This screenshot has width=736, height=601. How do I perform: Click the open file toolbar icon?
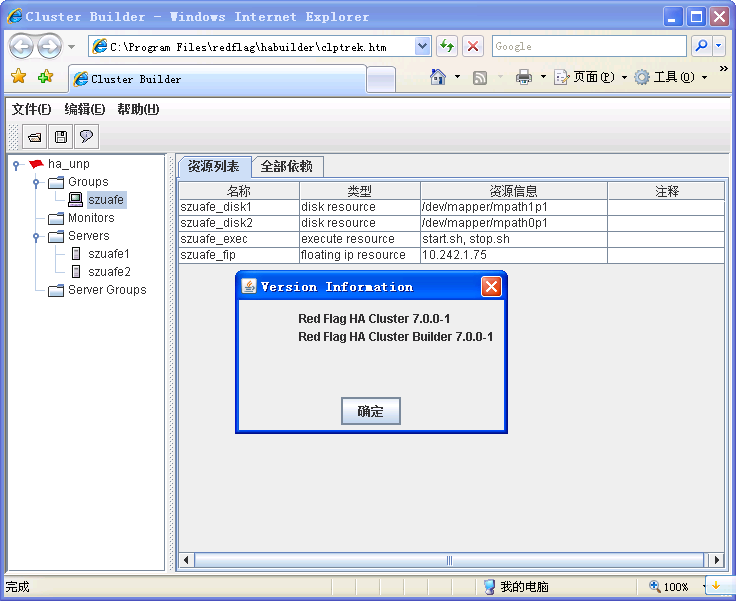(35, 137)
